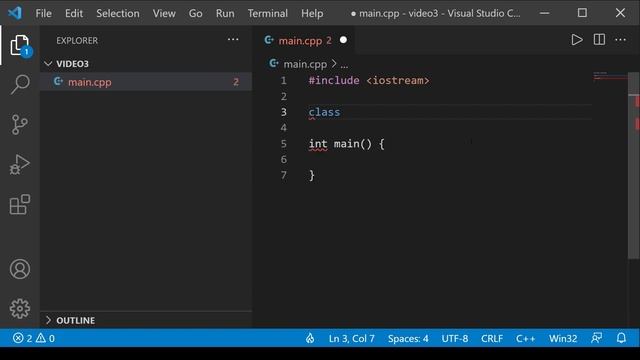Open the Accounts menu icon
The height and width of the screenshot is (360, 640).
[x=20, y=269]
